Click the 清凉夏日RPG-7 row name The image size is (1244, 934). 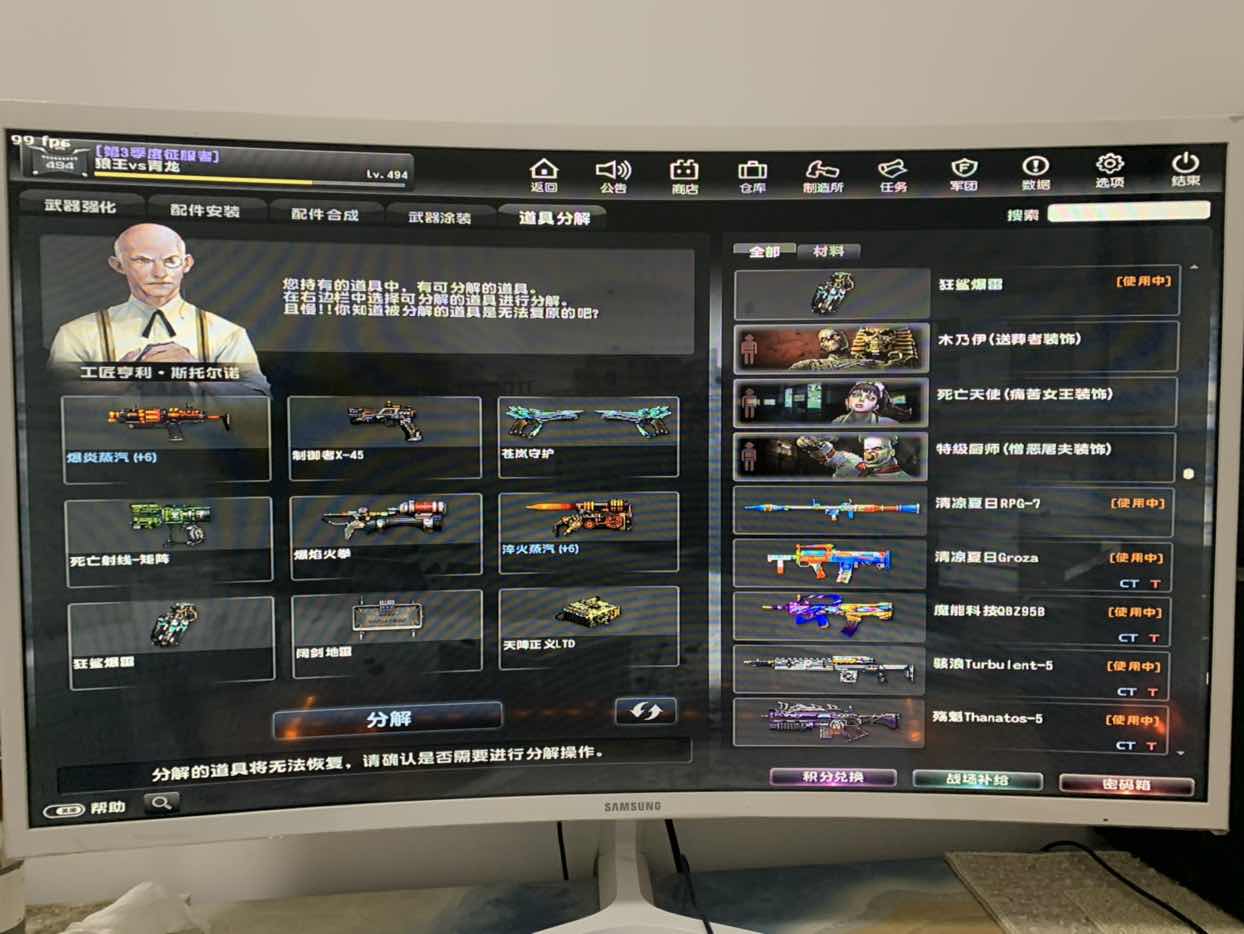pos(987,503)
